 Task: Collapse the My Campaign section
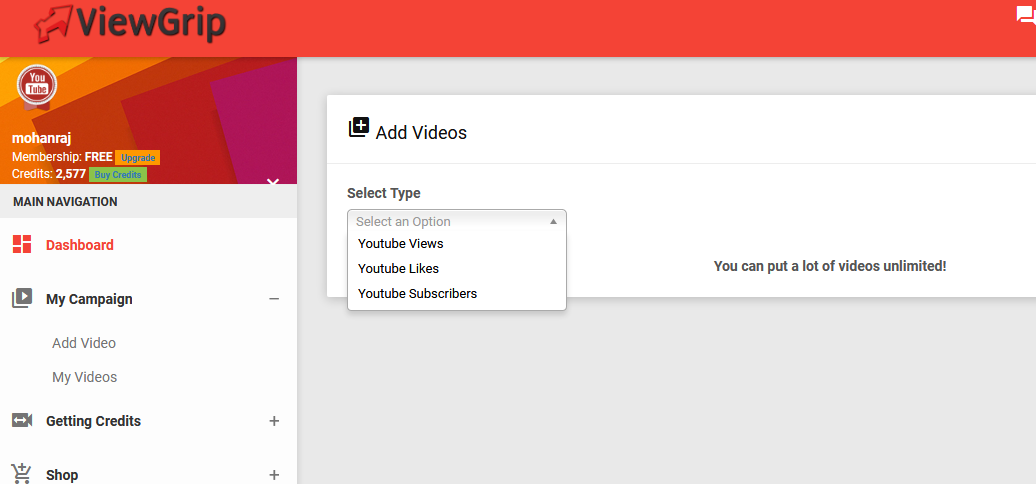click(x=274, y=299)
